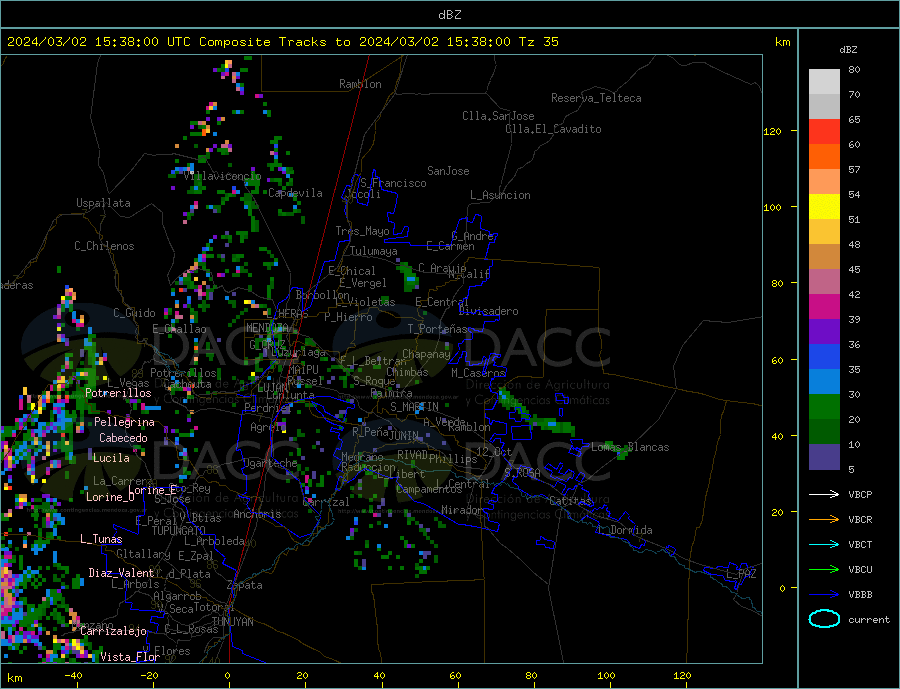This screenshot has height=689, width=900.
Task: Click the 0 tick on the horizontal km axis
Action: tap(227, 675)
